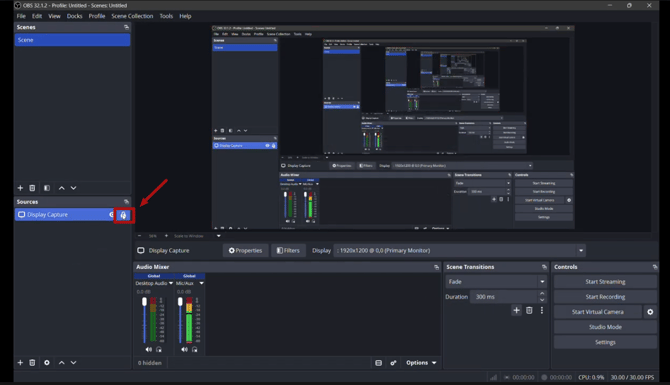Viewport: 670px width, 385px height.
Task: Open the Docks menu
Action: click(74, 16)
